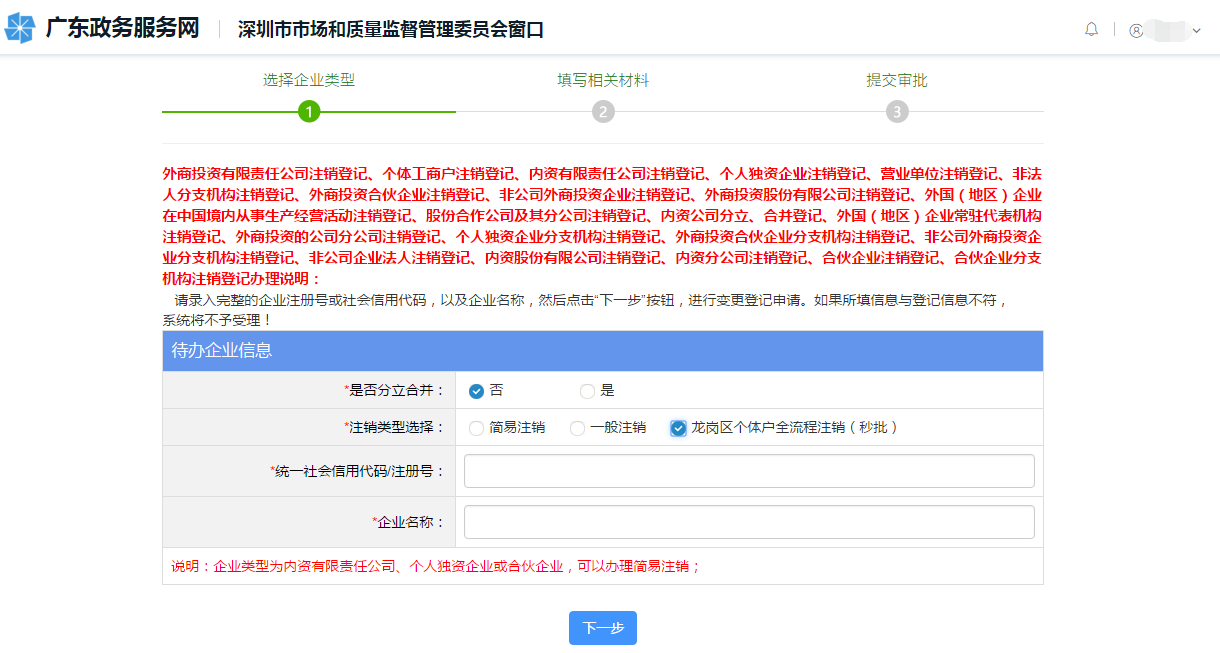Click the user avatar icon
The width and height of the screenshot is (1220, 653).
[x=1136, y=30]
